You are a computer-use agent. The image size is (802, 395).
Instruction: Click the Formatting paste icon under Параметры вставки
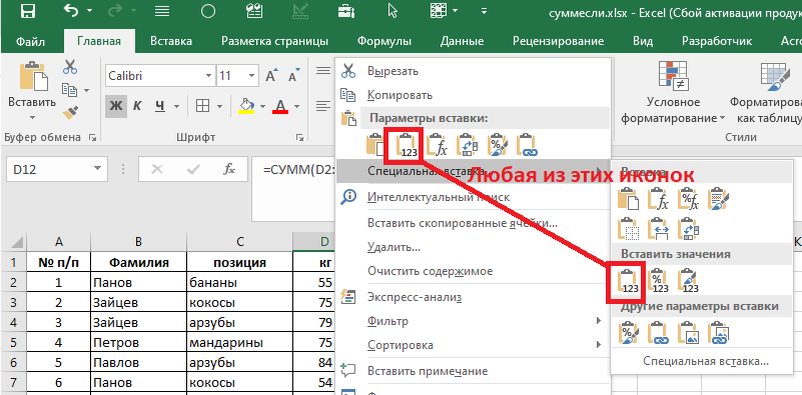tap(497, 145)
